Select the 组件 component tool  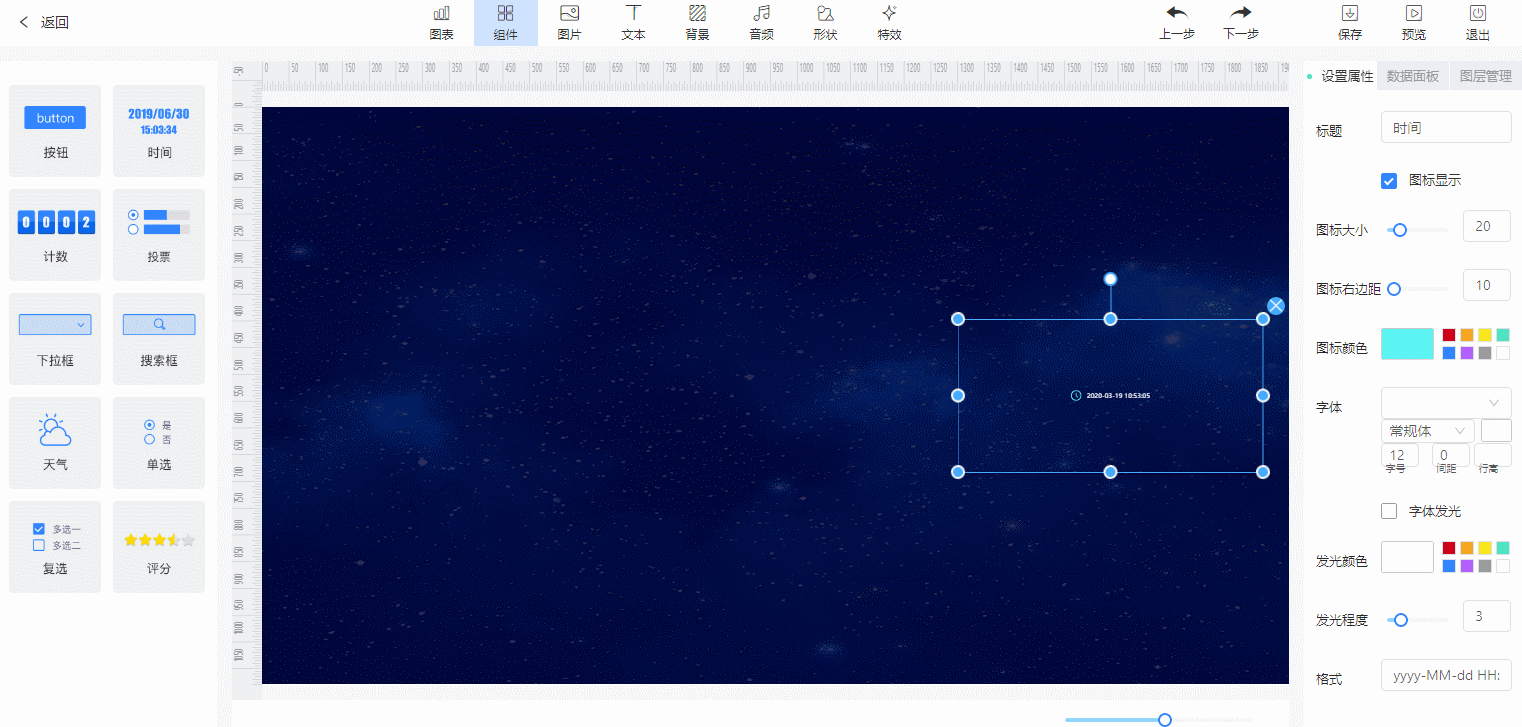pos(505,23)
